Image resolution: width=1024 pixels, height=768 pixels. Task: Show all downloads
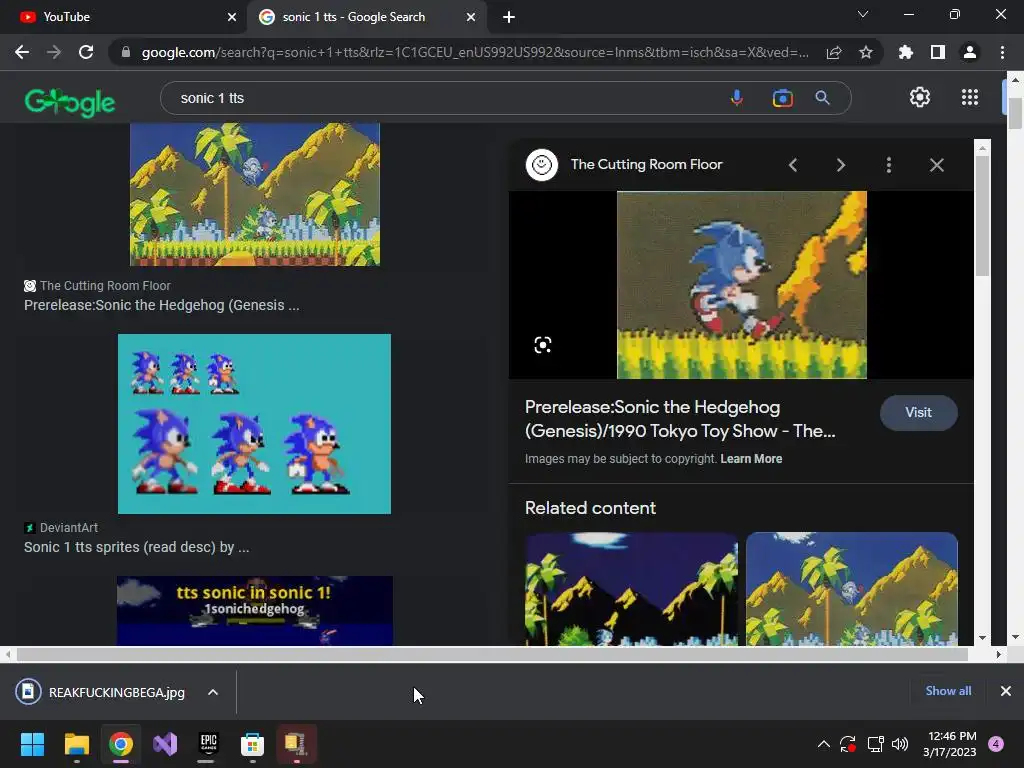coord(948,691)
